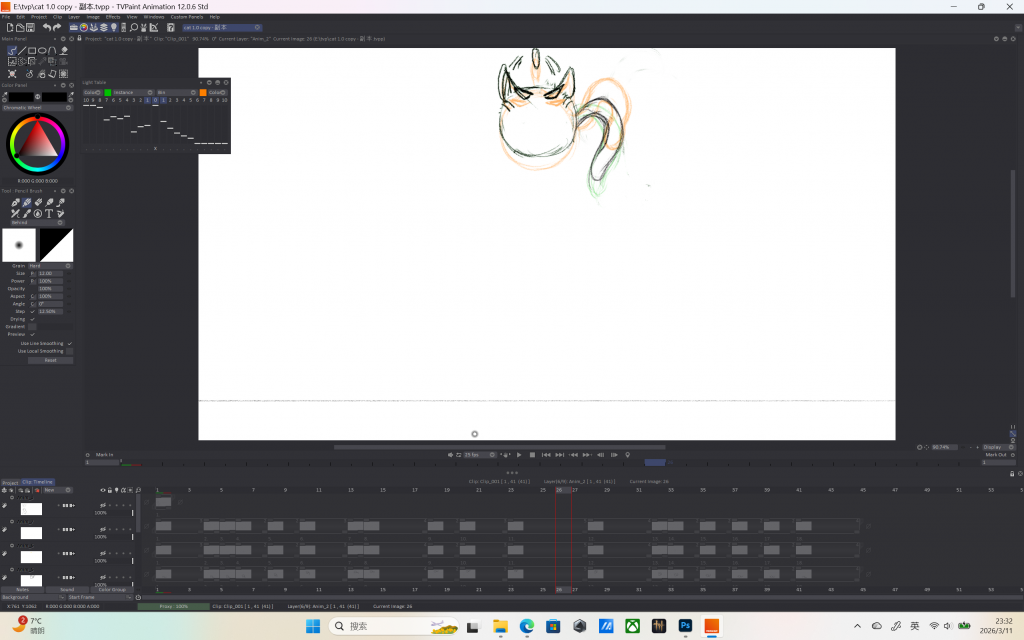Viewport: 1024px width, 640px height.
Task: Open the Chromatic Wheel dropdown
Action: (35, 108)
